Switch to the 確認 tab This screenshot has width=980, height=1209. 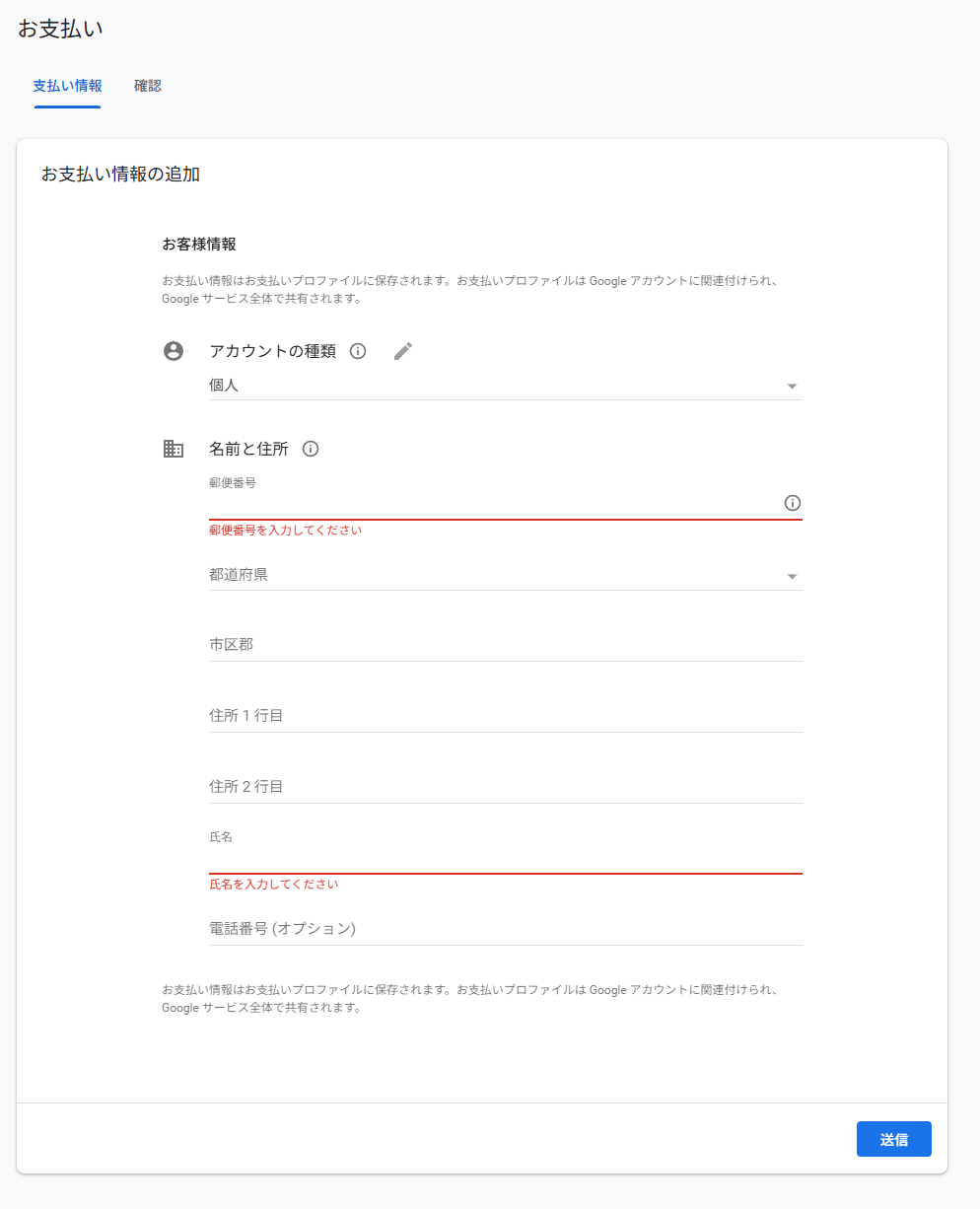tap(148, 86)
